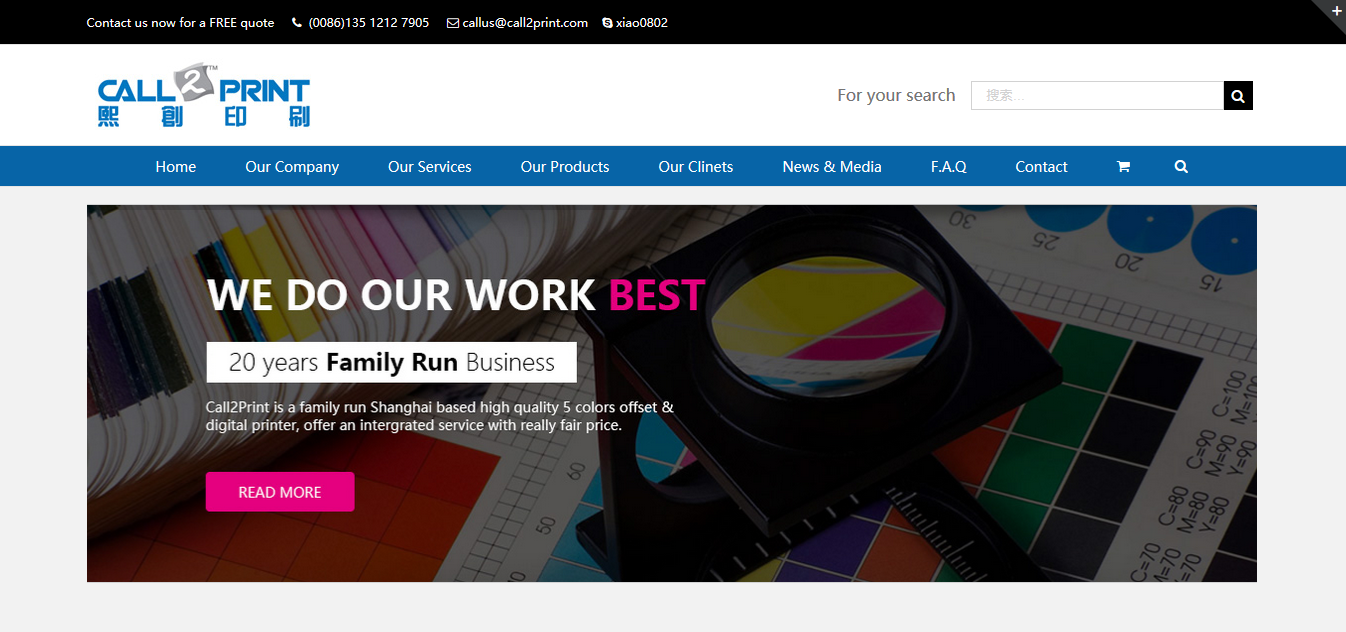Viewport: 1346px width, 632px height.
Task: Click the shopping cart icon in navbar
Action: point(1123,167)
